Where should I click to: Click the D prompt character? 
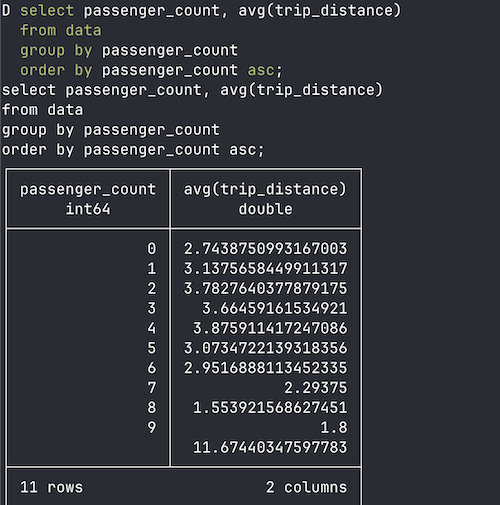(x=6, y=11)
